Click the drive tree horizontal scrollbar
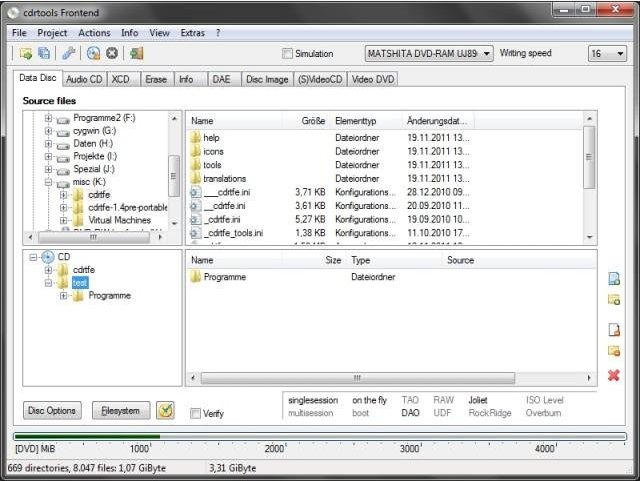 point(94,237)
